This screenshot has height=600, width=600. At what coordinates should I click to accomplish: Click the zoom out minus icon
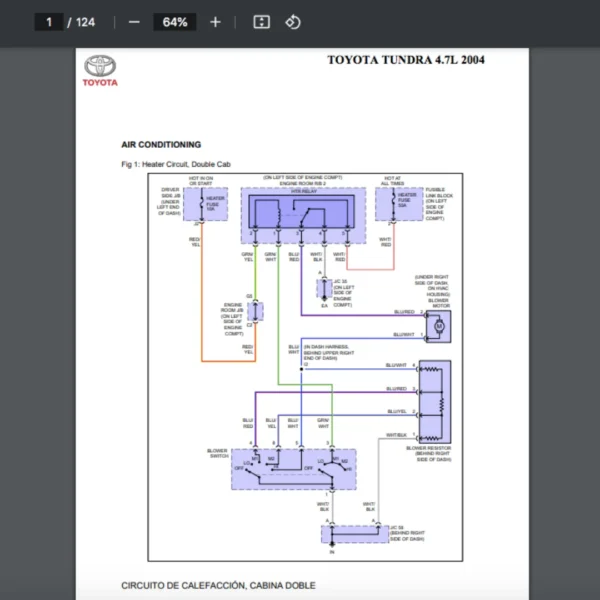click(134, 22)
